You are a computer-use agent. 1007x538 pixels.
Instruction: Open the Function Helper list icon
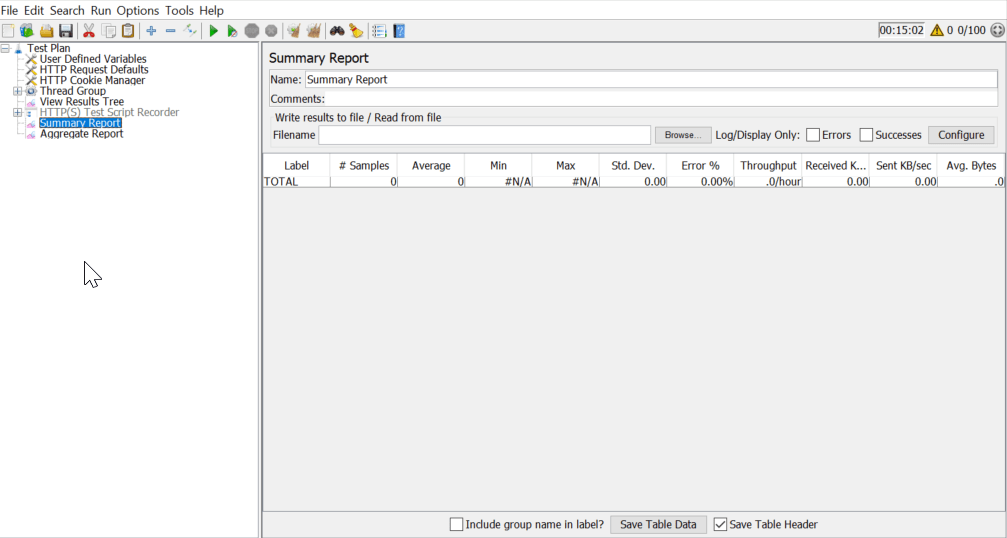tap(379, 31)
